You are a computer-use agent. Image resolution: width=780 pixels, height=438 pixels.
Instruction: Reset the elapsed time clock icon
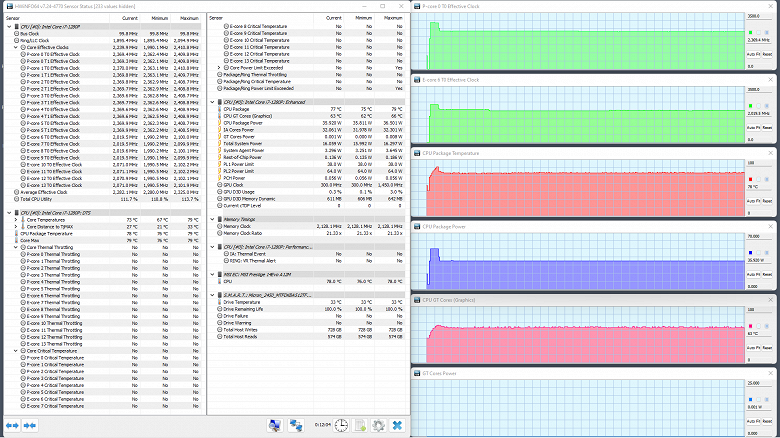pyautogui.click(x=341, y=426)
